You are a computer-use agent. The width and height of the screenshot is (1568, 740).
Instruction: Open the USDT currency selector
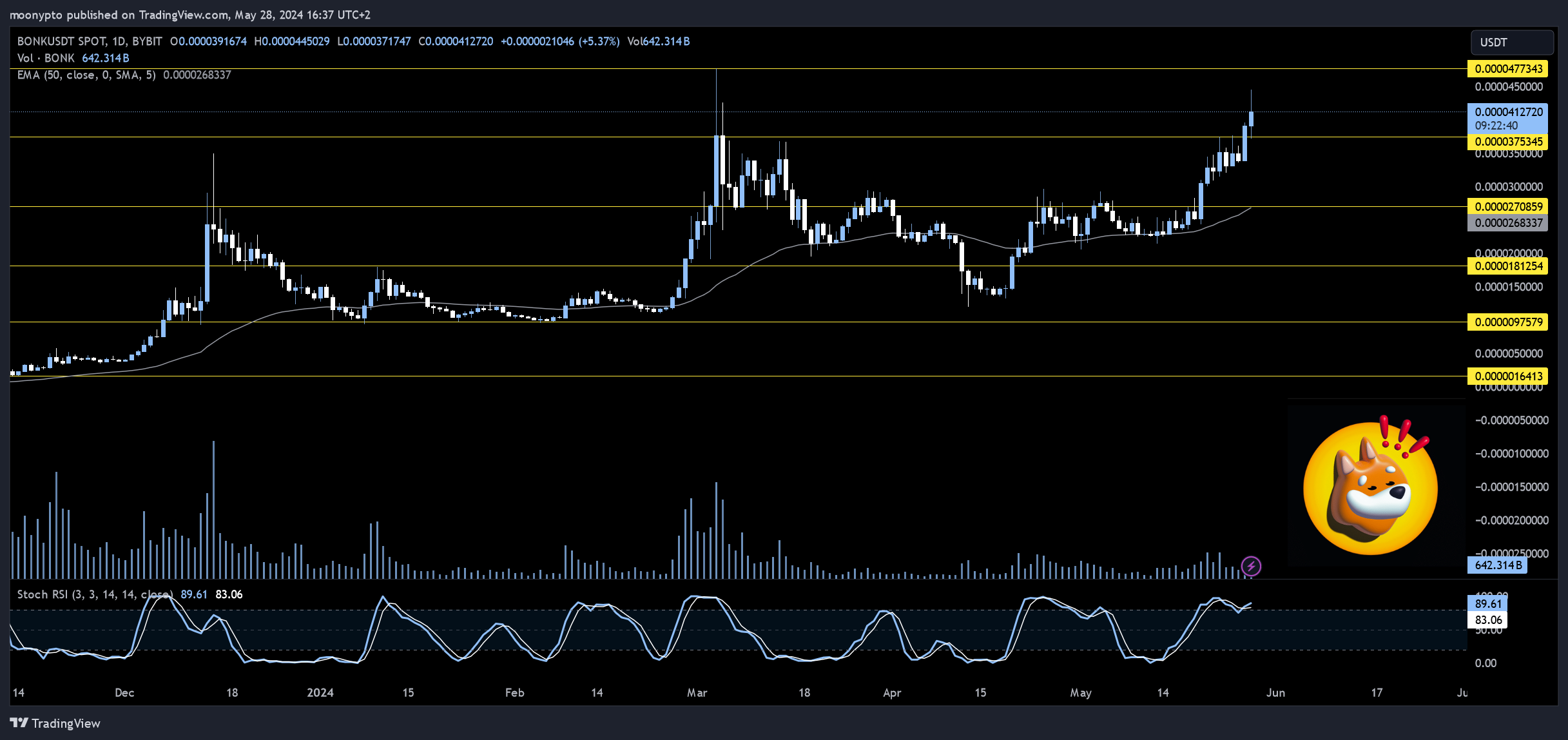pos(1511,42)
